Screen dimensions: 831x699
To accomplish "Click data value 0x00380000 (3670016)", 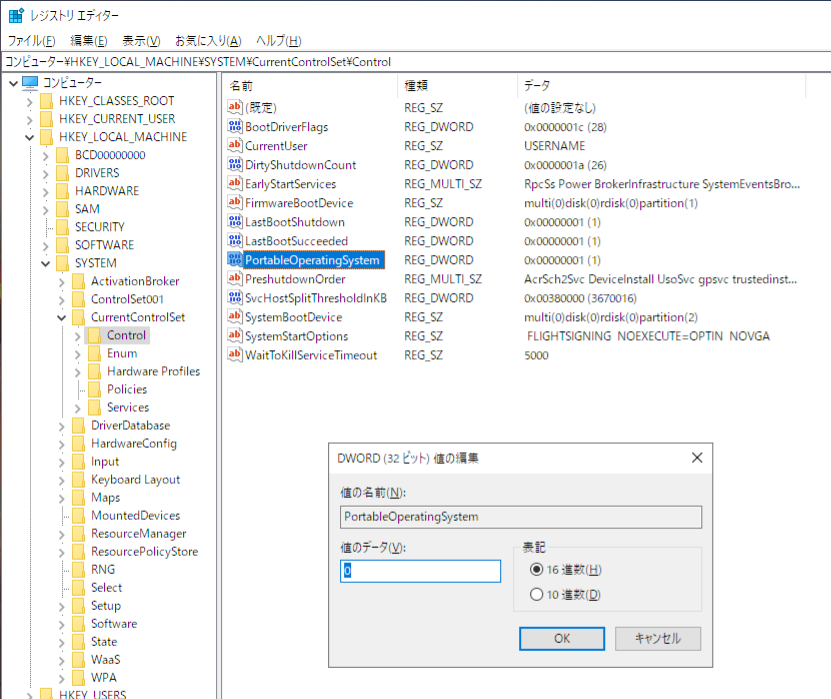I will click(580, 298).
